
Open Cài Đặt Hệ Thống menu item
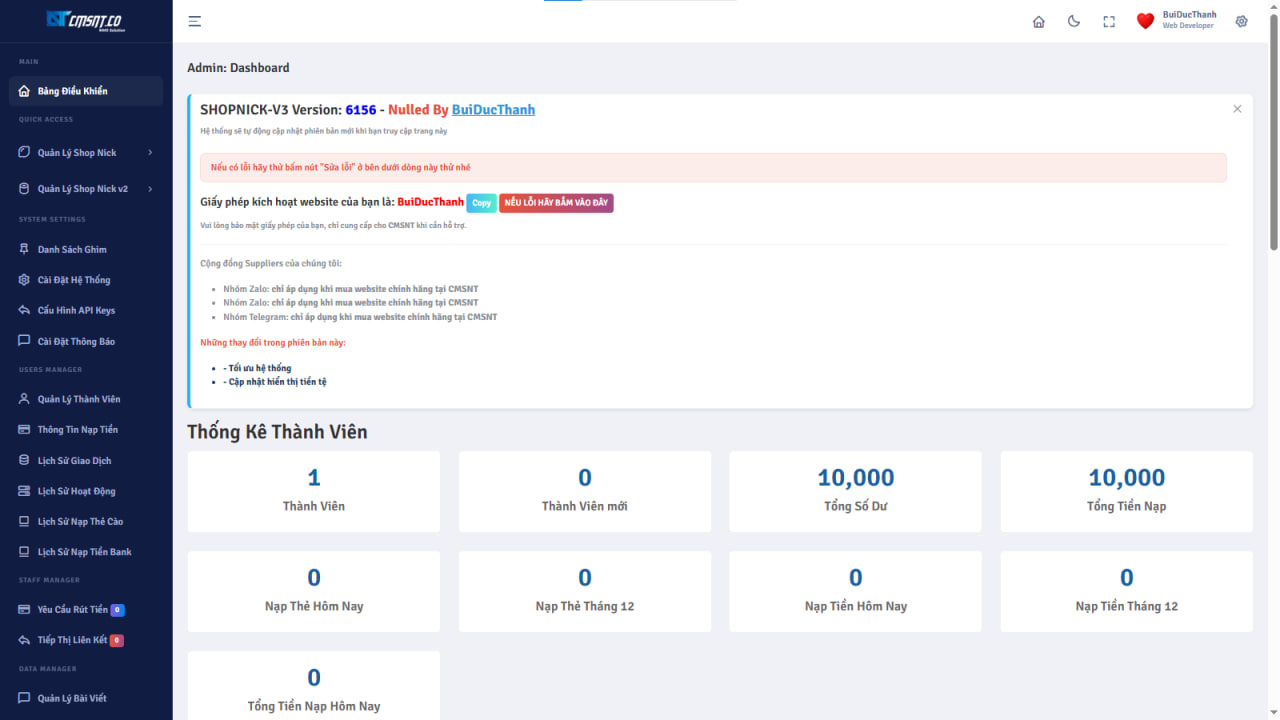74,280
